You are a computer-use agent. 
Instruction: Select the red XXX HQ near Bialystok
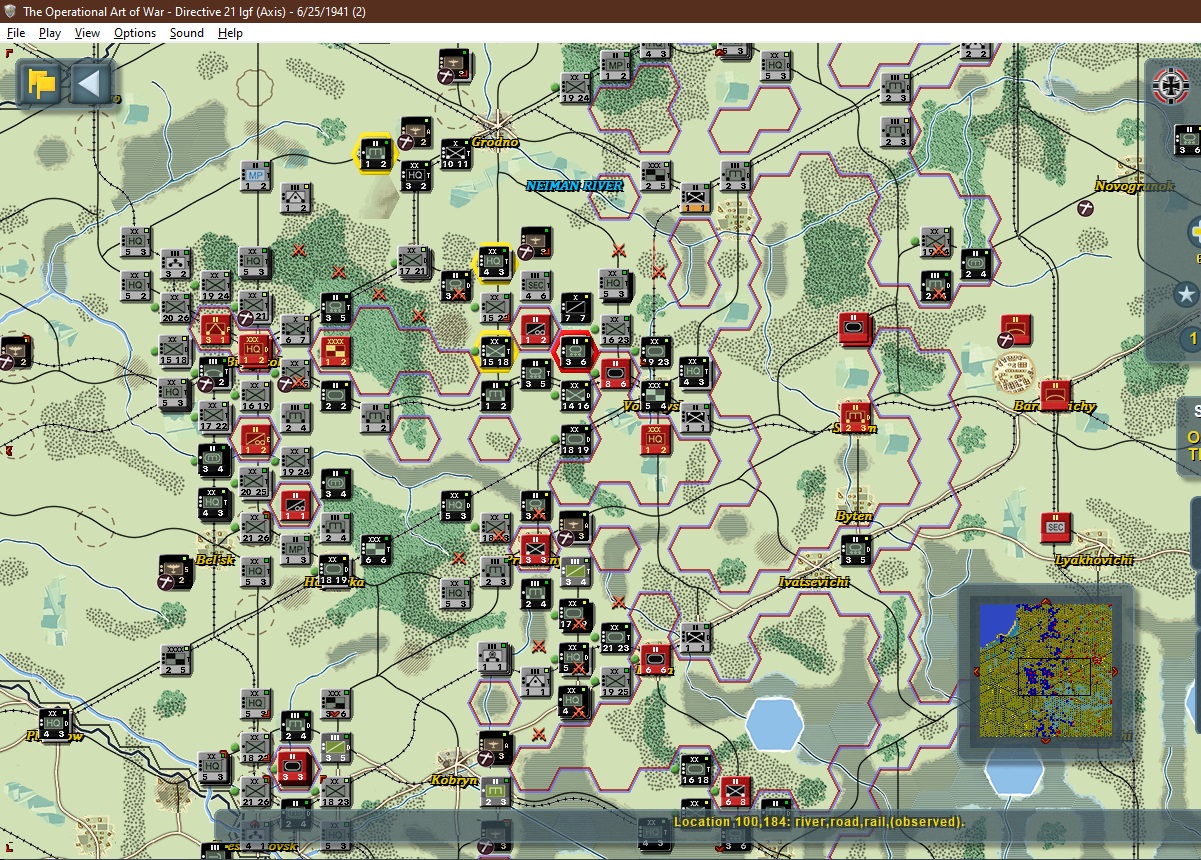pos(255,351)
